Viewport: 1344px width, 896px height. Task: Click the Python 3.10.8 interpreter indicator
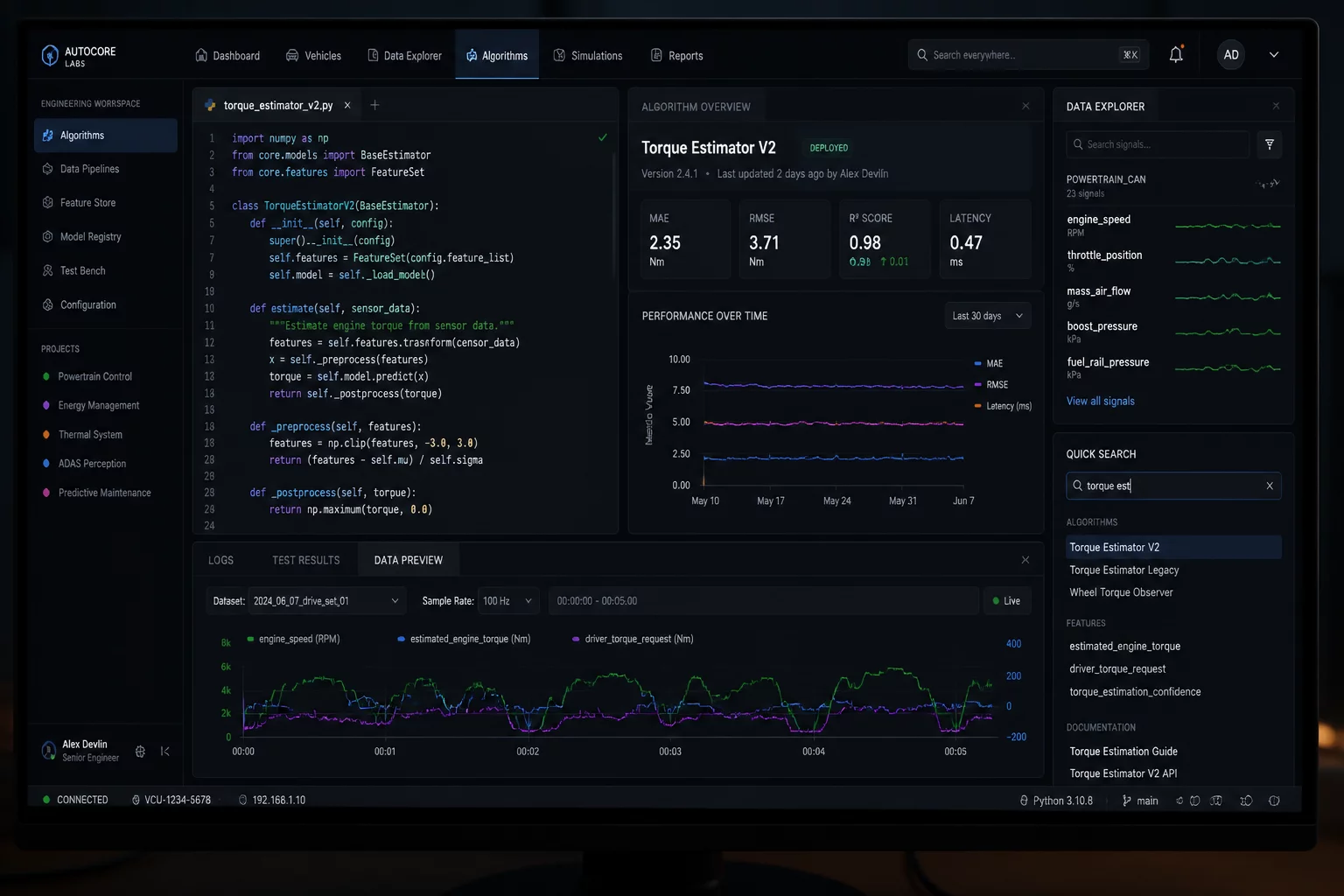click(1056, 801)
